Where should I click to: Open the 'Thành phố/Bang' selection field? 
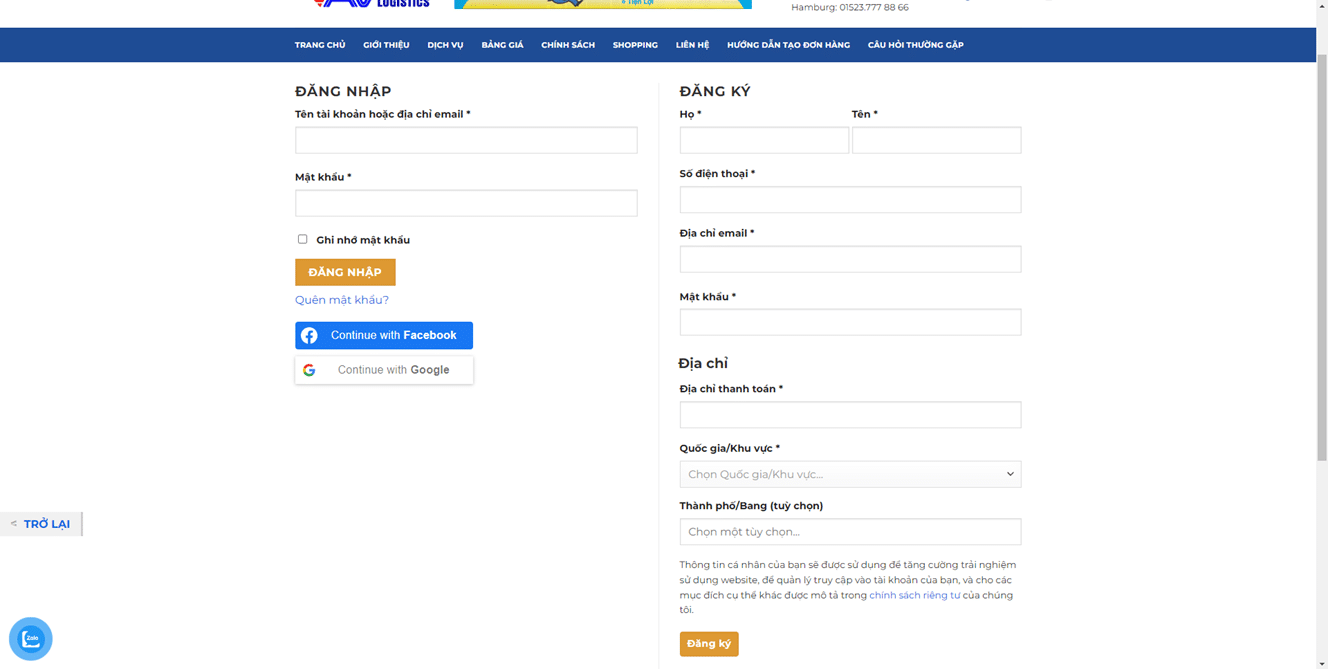point(850,532)
